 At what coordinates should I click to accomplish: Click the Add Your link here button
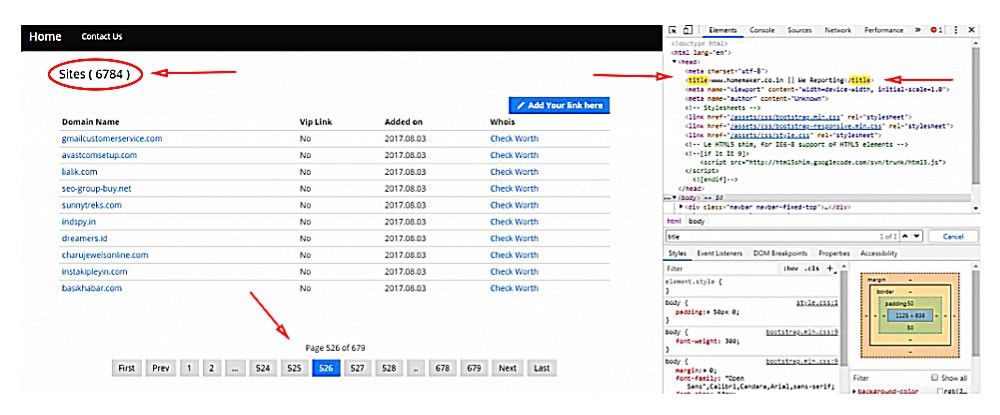tap(559, 105)
